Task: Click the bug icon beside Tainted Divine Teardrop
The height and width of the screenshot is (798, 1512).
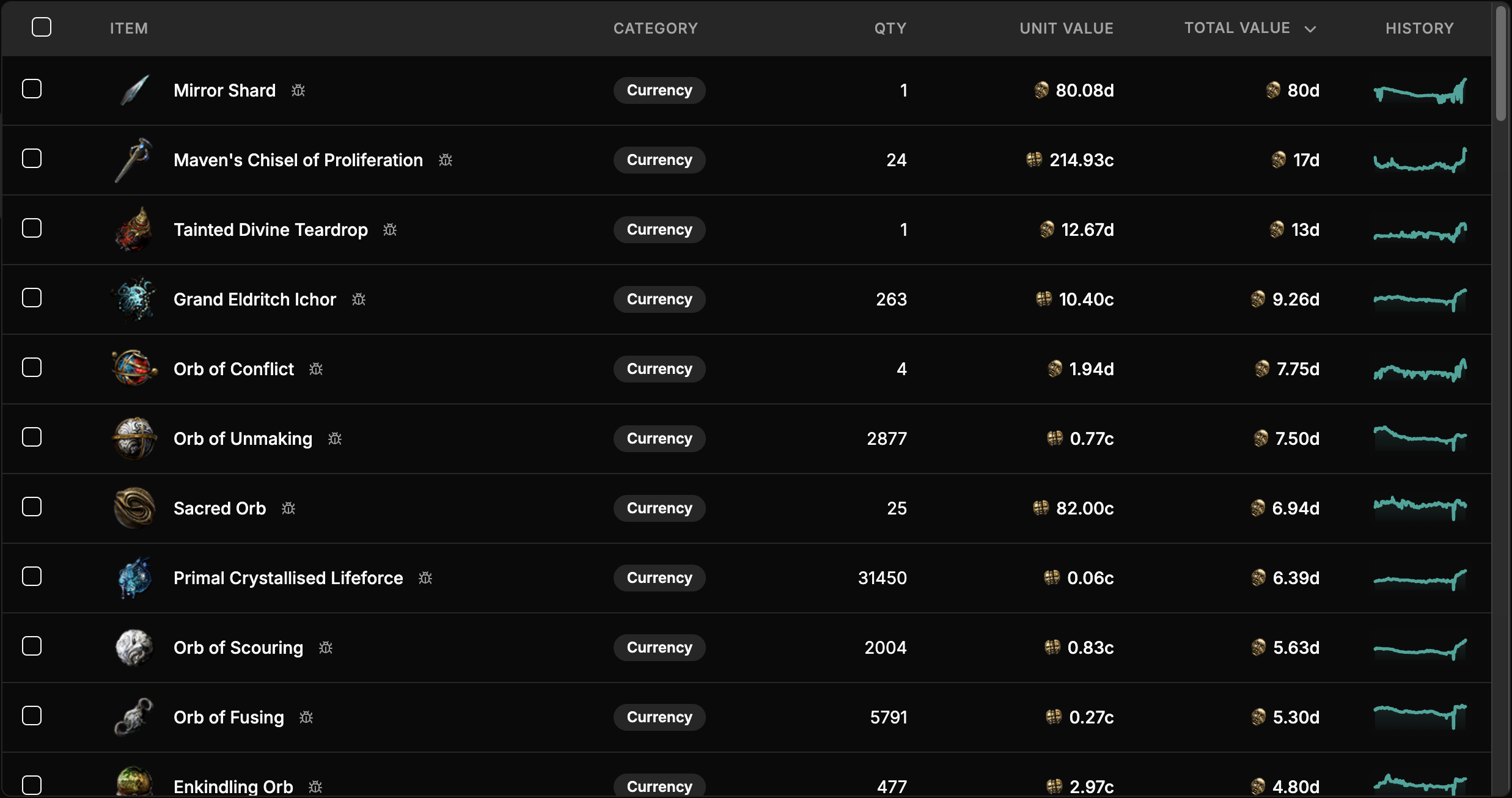Action: pos(390,230)
